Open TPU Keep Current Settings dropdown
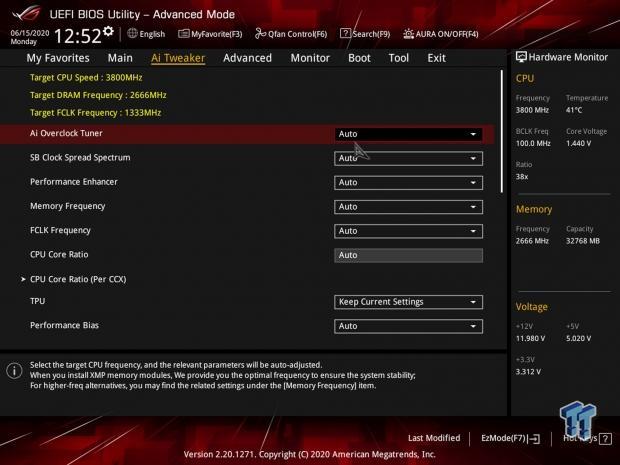 click(x=408, y=302)
